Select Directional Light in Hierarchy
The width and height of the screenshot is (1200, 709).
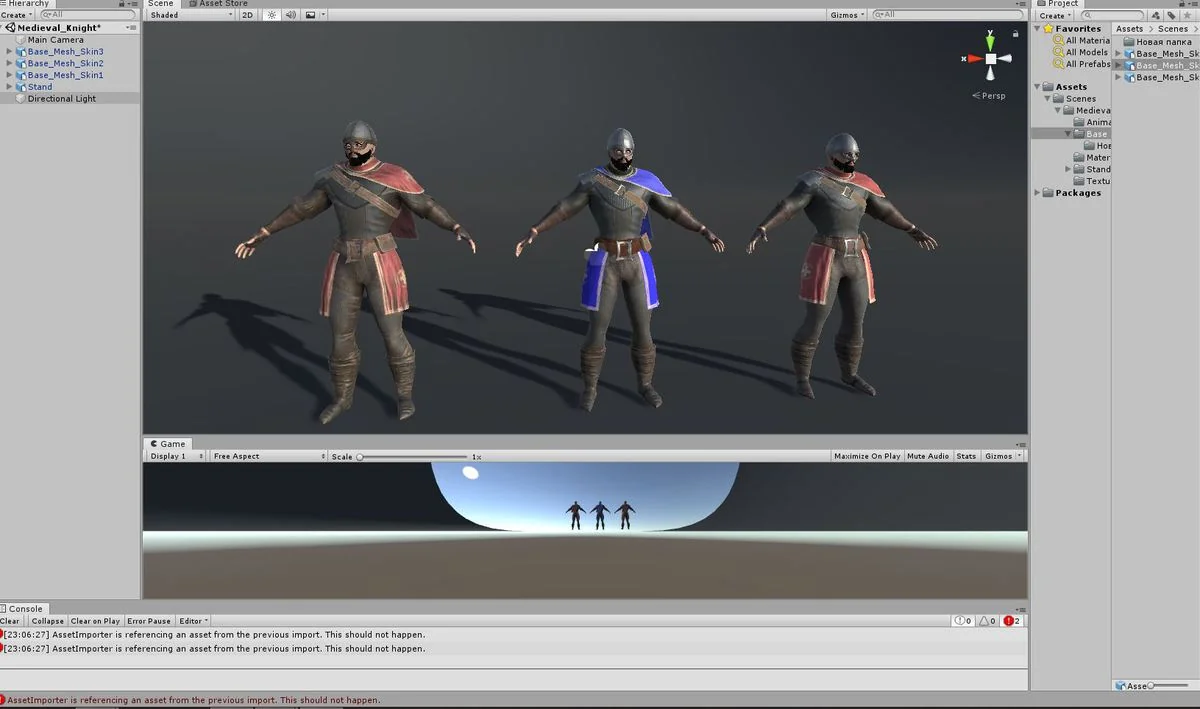tap(62, 99)
